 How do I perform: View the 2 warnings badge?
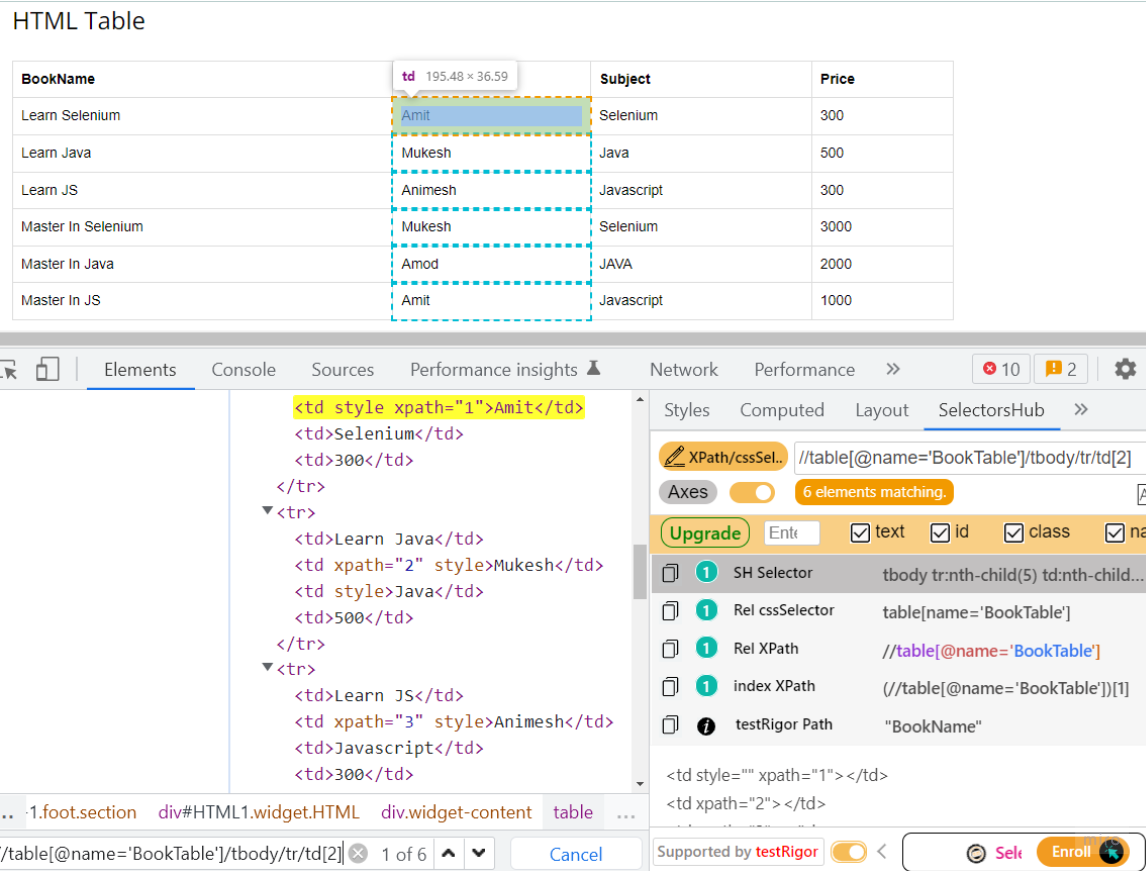pyautogui.click(x=1060, y=369)
